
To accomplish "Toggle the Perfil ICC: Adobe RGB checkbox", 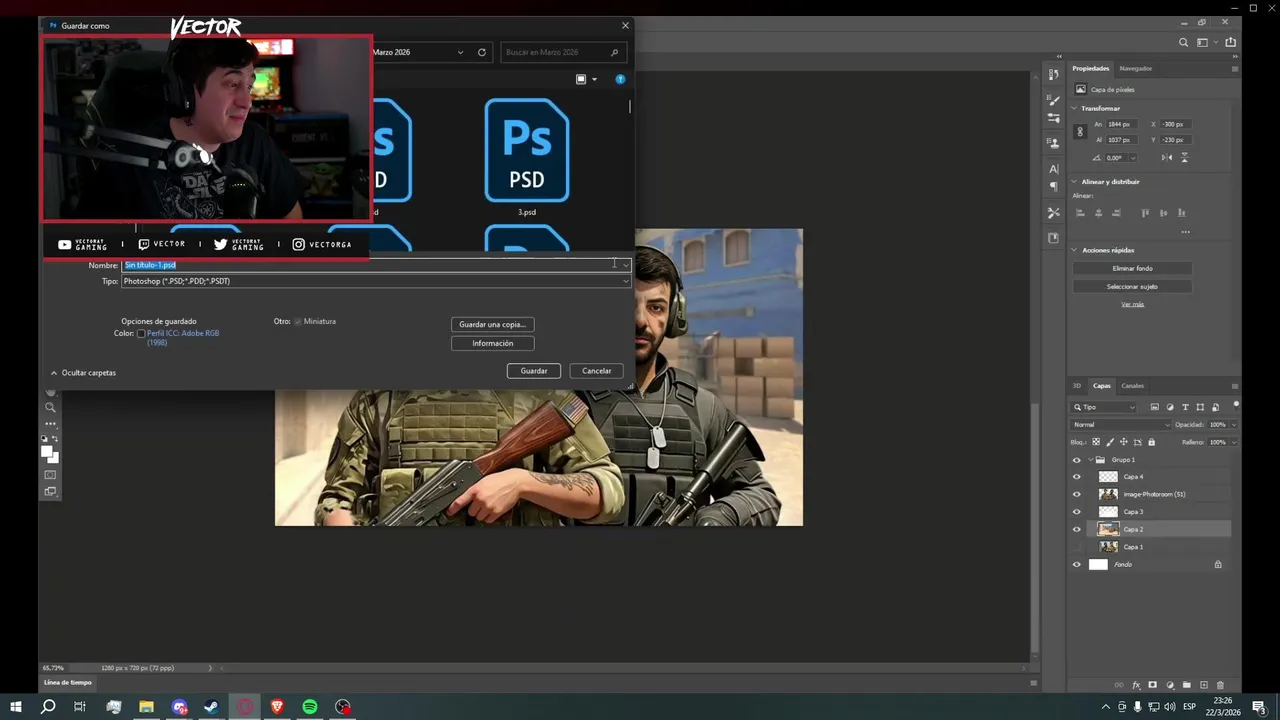I will click(x=141, y=333).
